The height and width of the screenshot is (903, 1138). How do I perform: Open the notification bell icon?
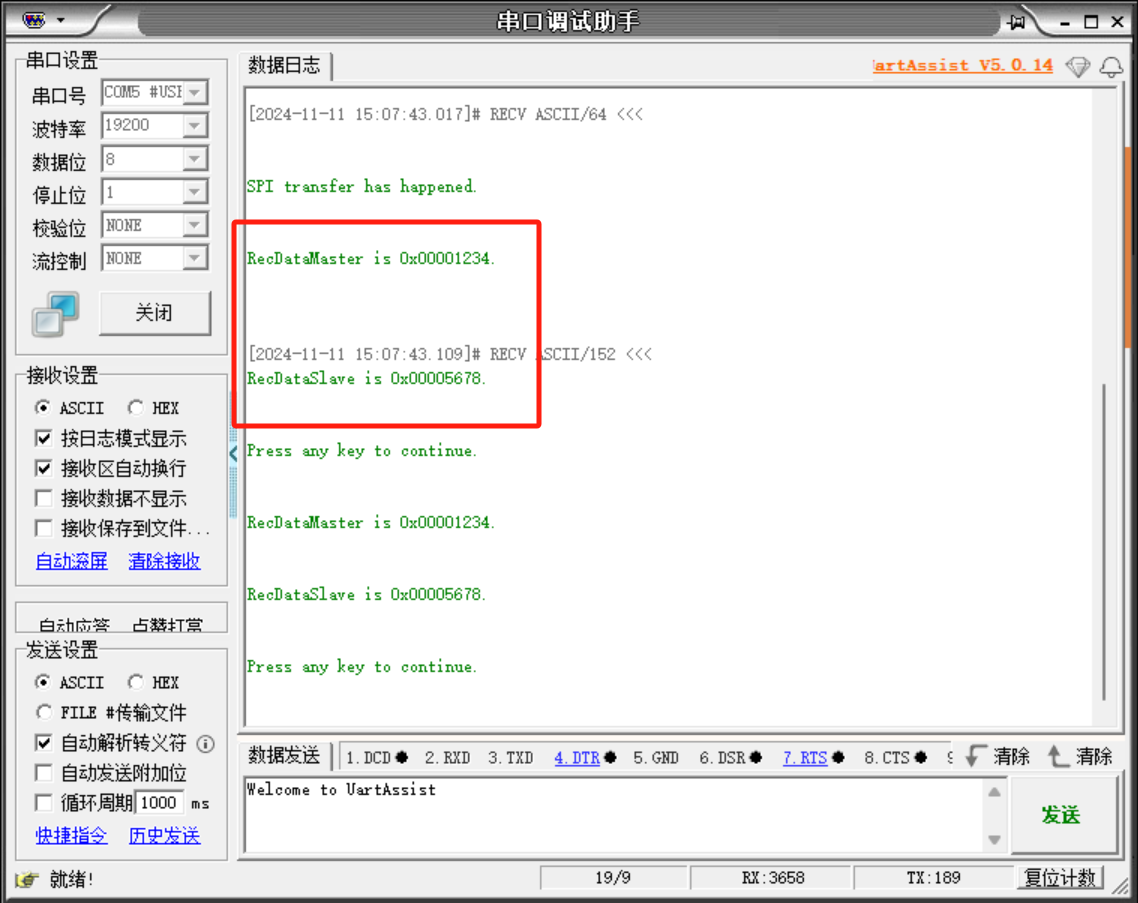[x=1111, y=67]
